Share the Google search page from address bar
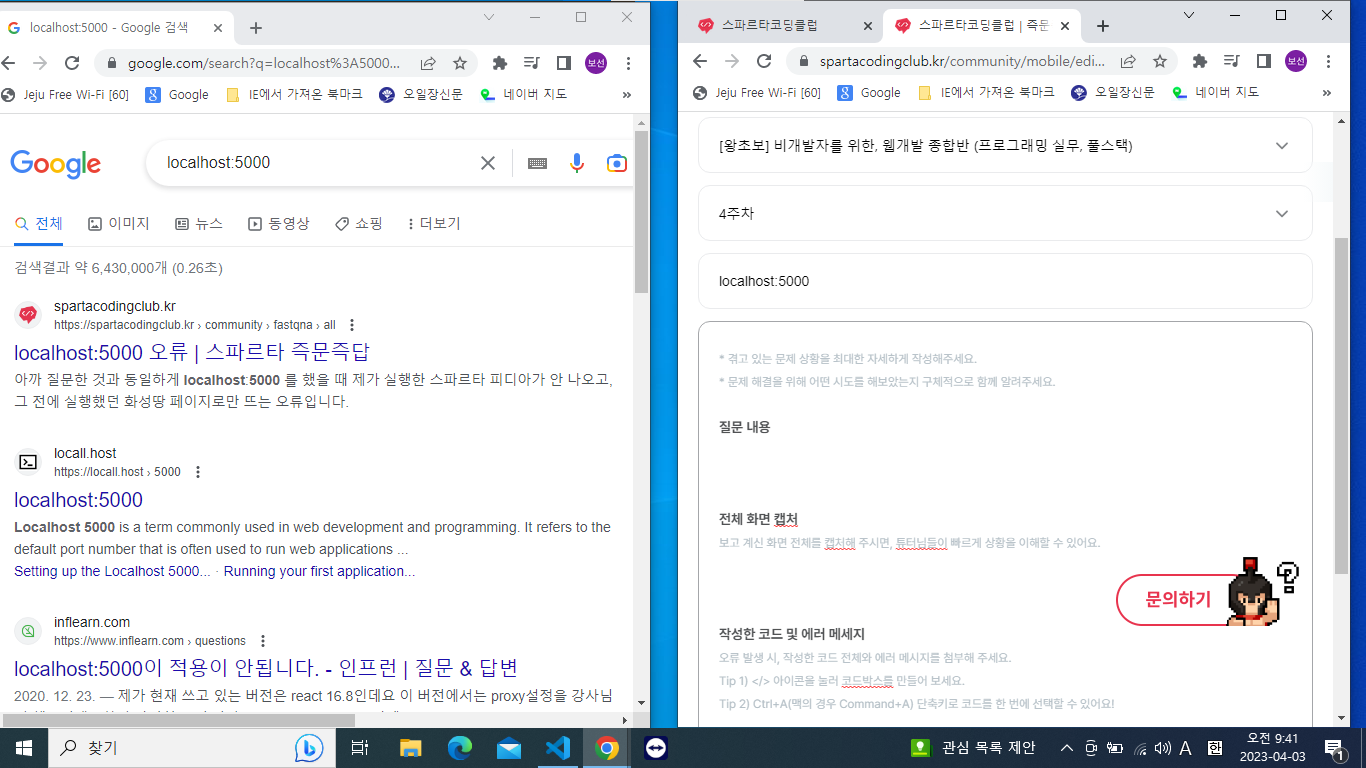The height and width of the screenshot is (768, 1366). (x=428, y=63)
